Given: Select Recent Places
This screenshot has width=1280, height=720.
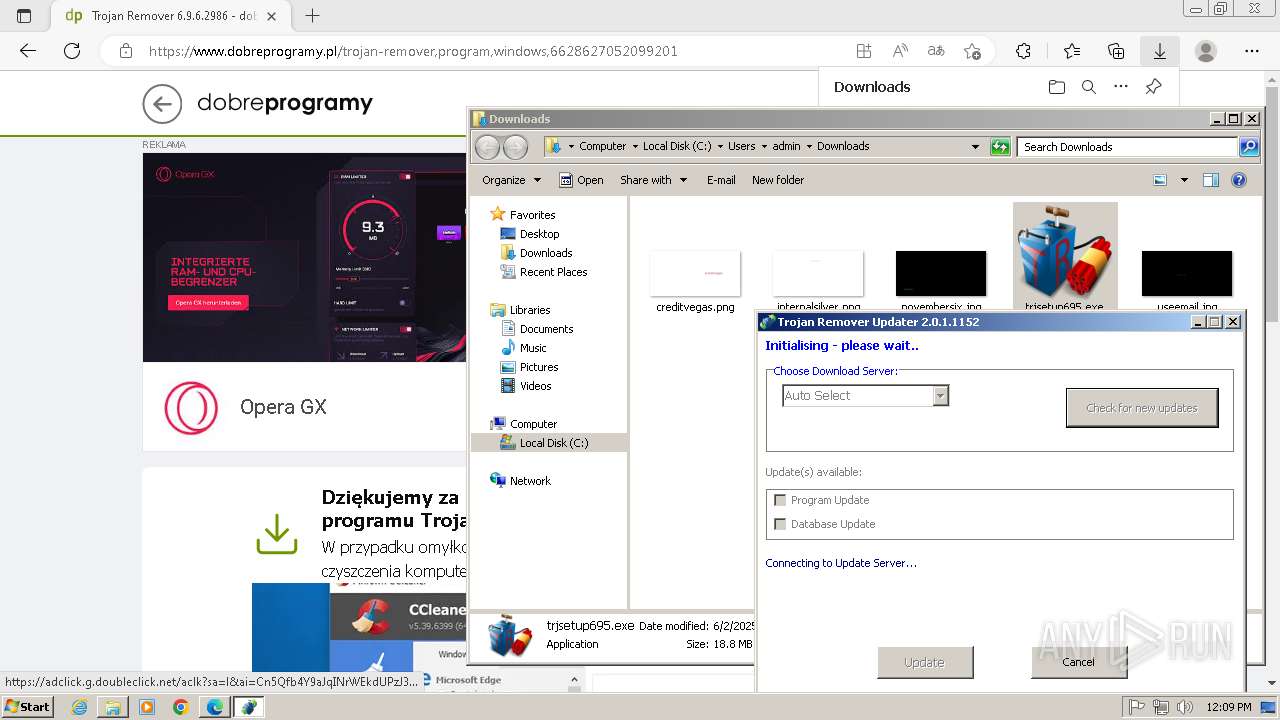Looking at the screenshot, I should [543, 272].
